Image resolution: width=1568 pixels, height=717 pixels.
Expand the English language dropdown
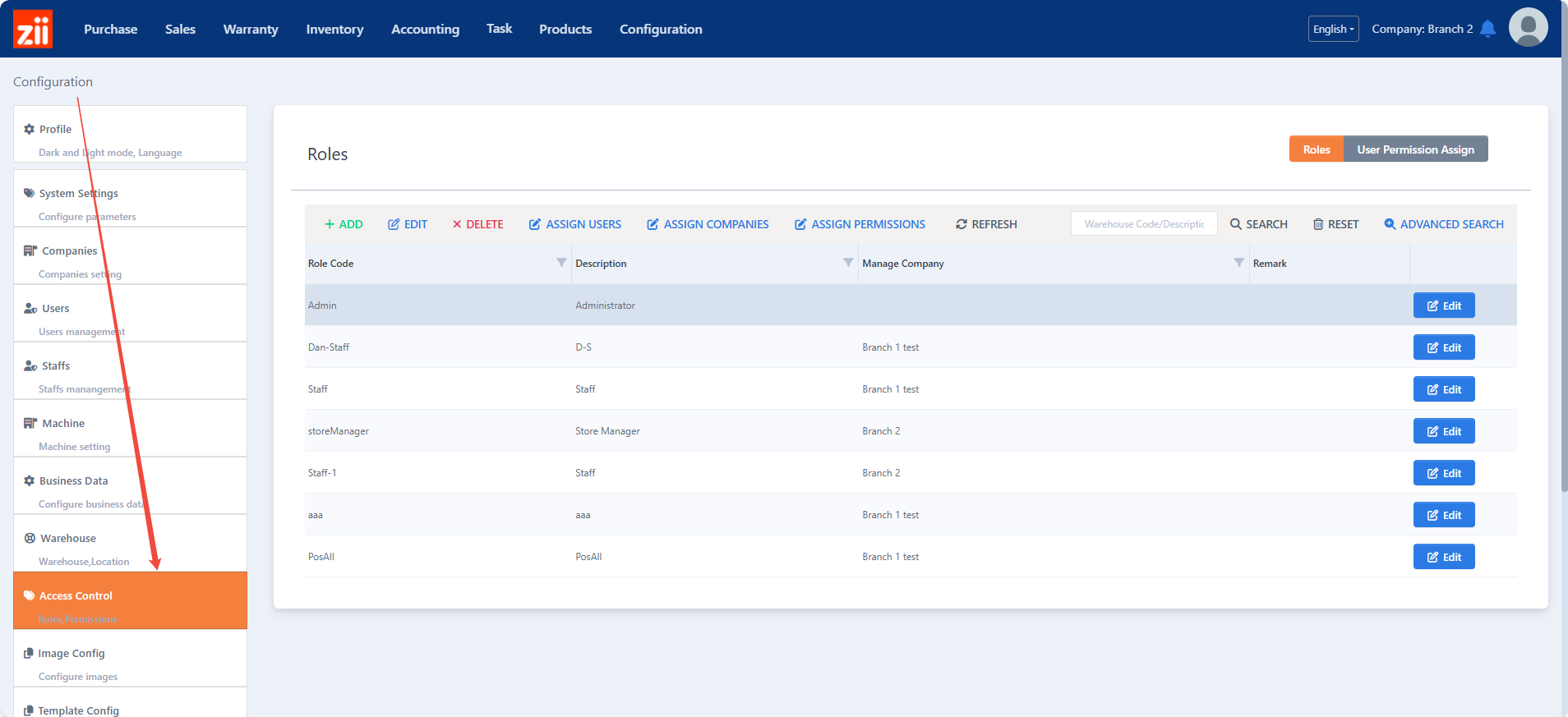[x=1333, y=29]
